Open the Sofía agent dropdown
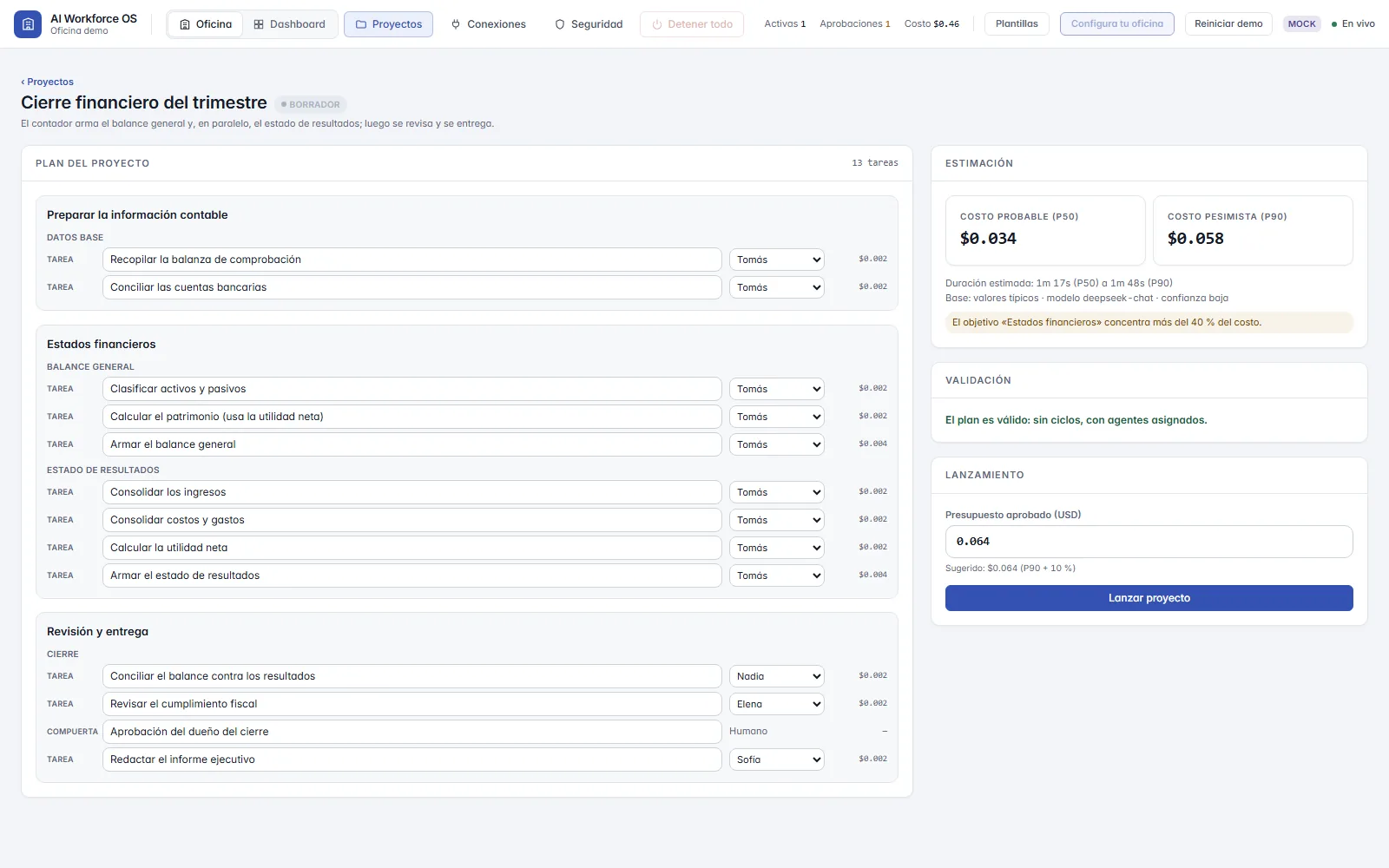The width and height of the screenshot is (1389, 868). pos(776,759)
